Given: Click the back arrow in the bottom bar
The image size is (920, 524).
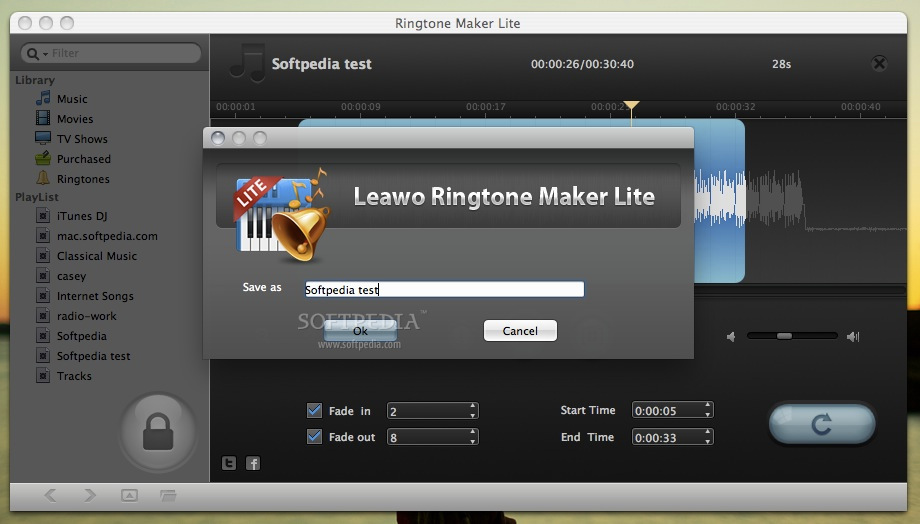Looking at the screenshot, I should click(x=50, y=495).
